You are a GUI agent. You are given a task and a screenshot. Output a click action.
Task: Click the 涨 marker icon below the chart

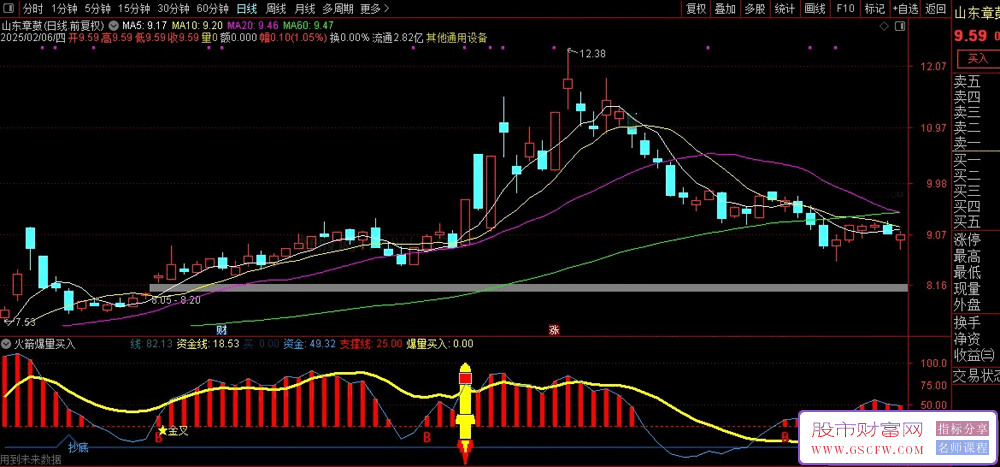coord(554,329)
